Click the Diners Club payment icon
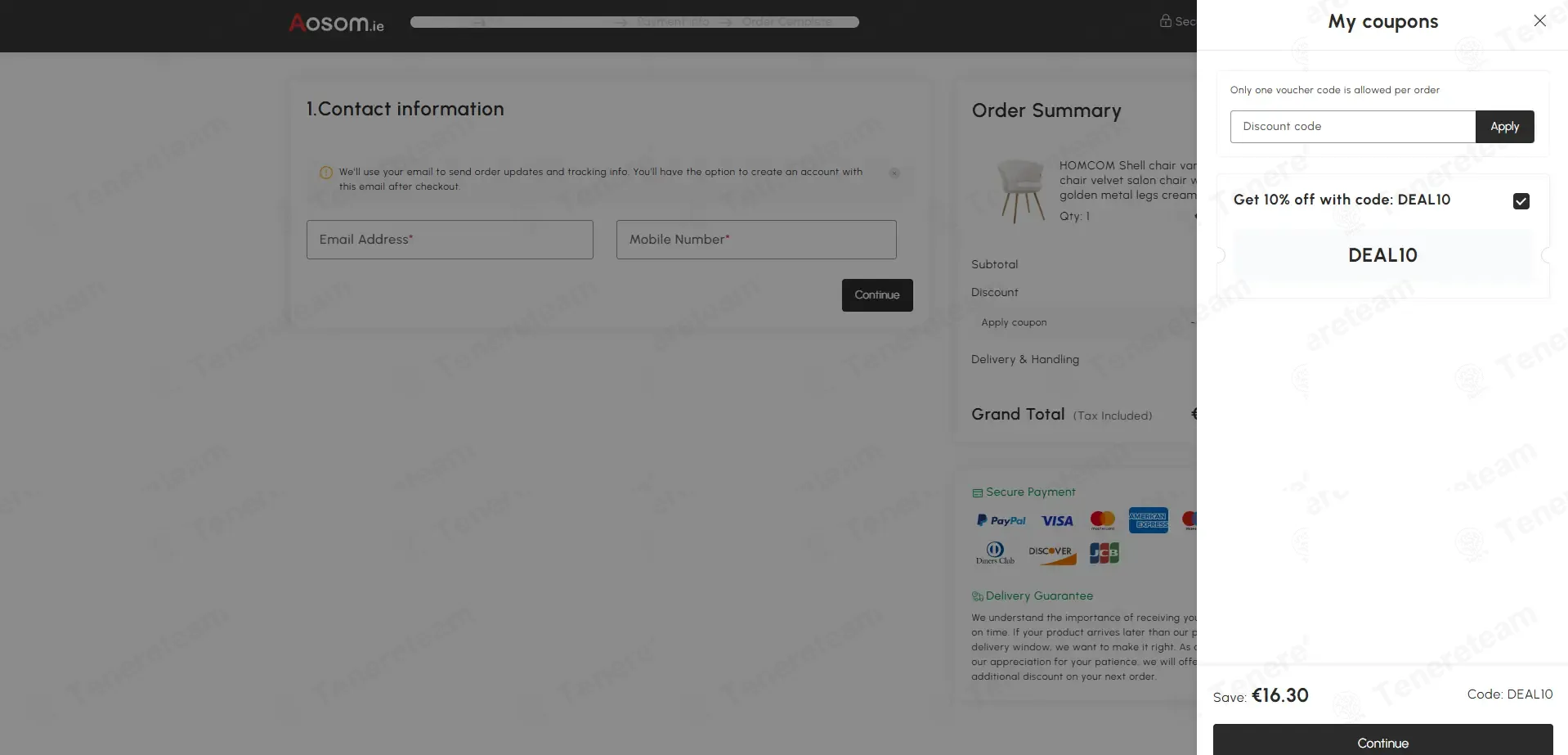The height and width of the screenshot is (755, 1568). tap(995, 554)
